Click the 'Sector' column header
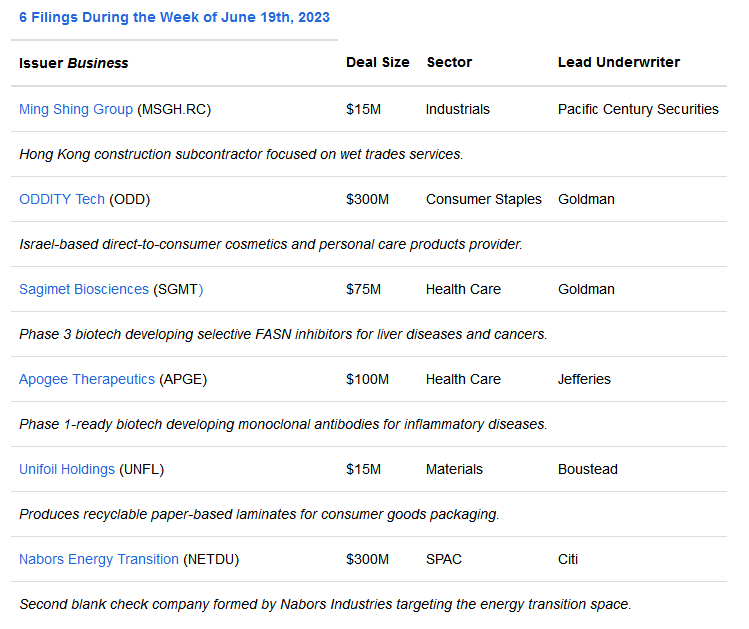The image size is (749, 629). (x=449, y=62)
